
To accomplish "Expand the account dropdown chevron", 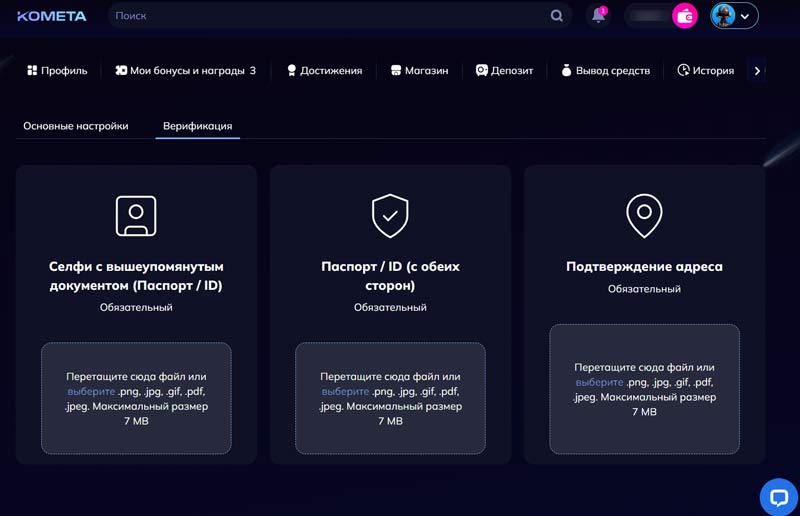I will 745,16.
